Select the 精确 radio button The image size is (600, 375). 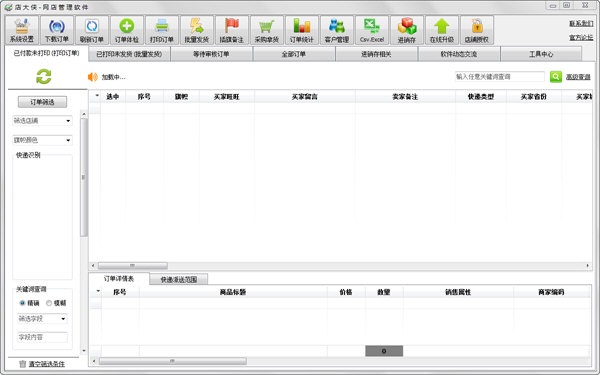22,303
